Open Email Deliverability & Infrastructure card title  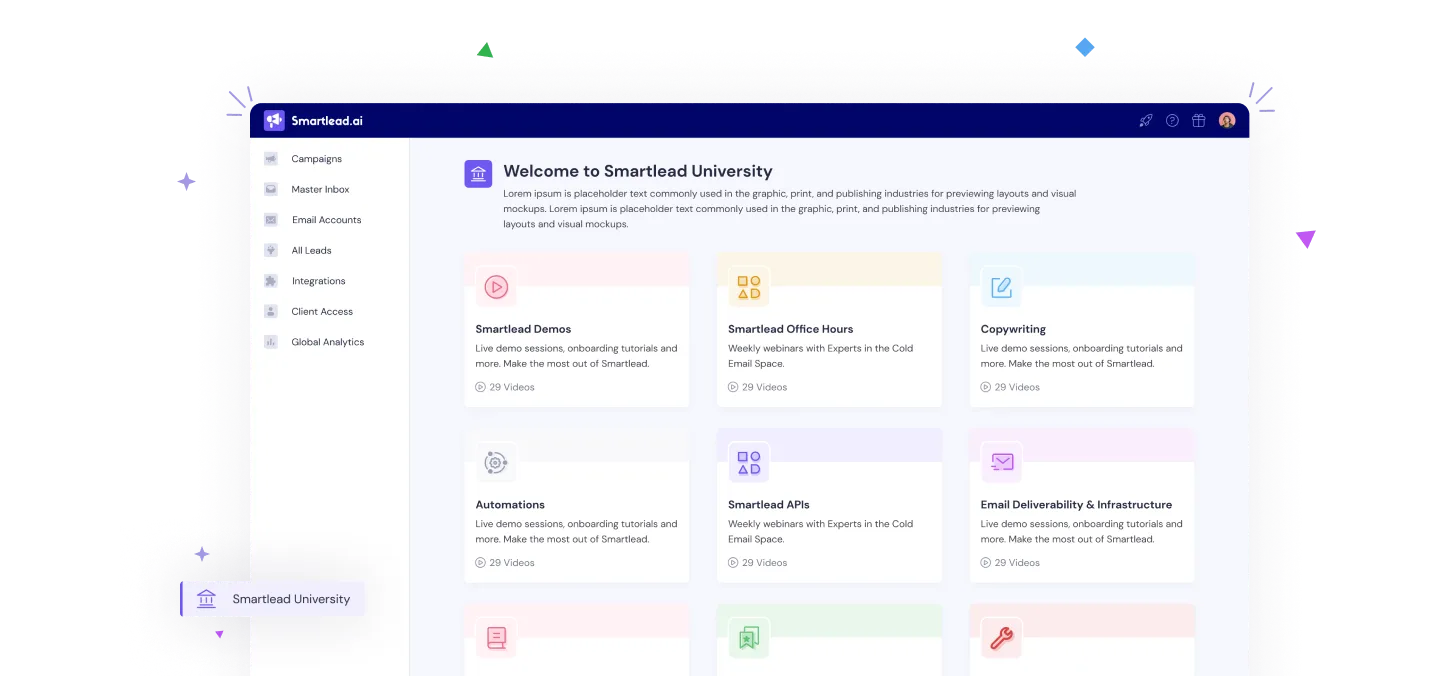click(x=1076, y=504)
